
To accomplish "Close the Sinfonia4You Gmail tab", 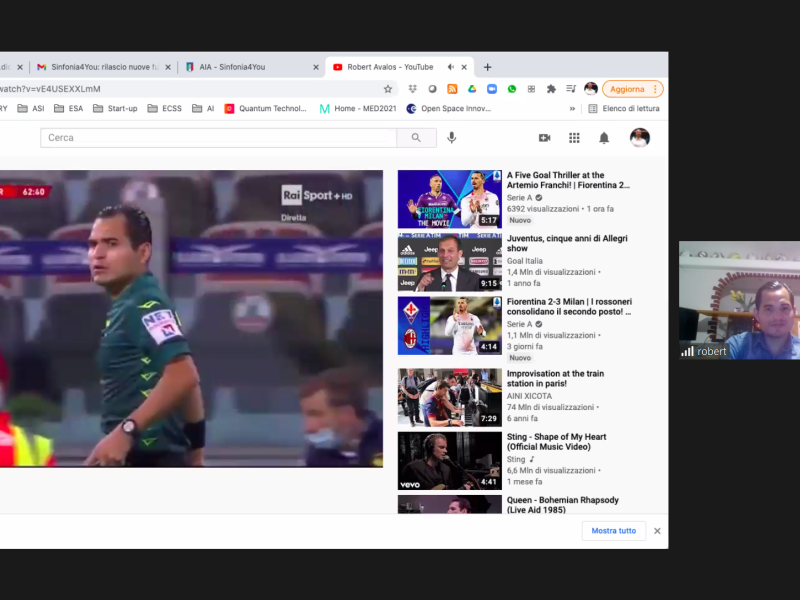I will 168,67.
